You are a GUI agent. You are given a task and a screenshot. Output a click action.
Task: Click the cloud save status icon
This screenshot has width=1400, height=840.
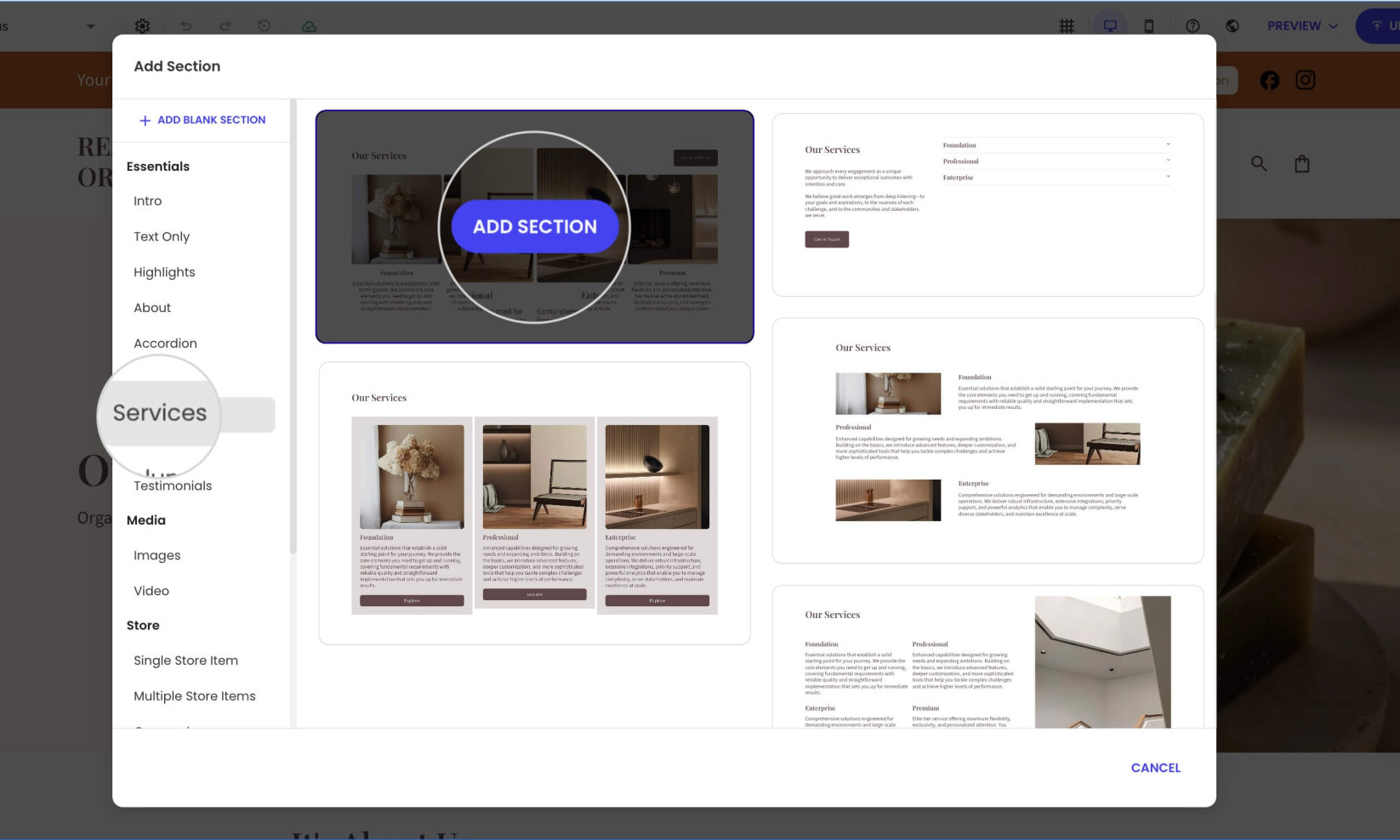(310, 26)
